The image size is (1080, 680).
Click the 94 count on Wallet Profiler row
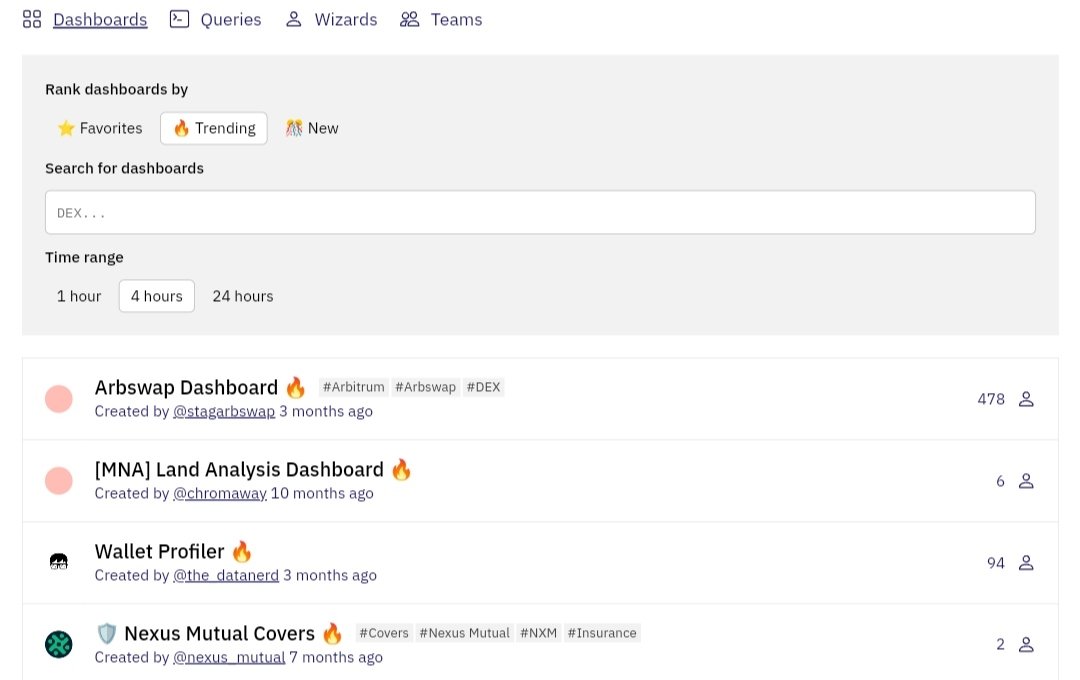(995, 563)
